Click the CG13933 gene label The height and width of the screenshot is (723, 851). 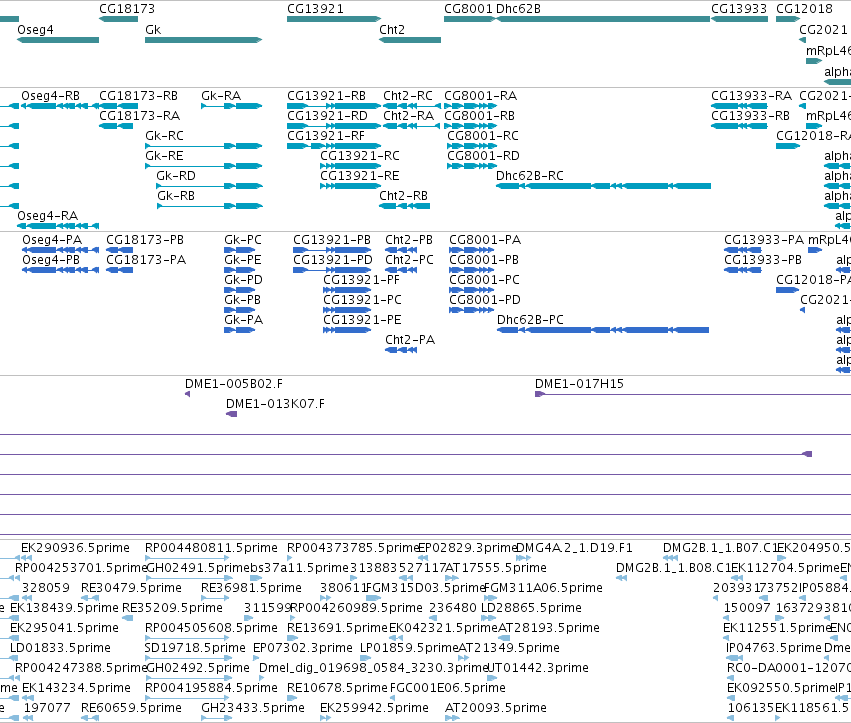[739, 9]
